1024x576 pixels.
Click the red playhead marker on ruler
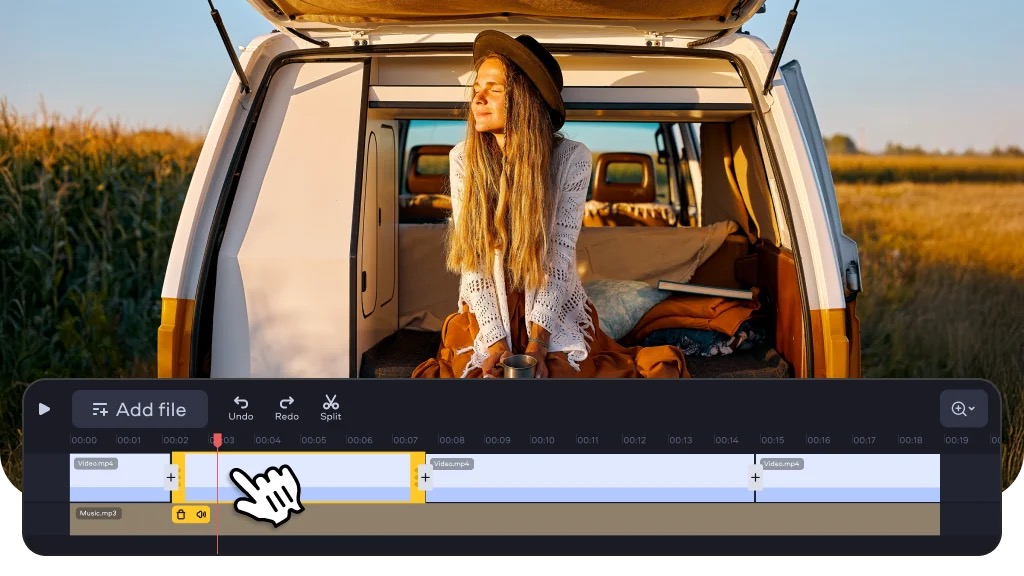point(217,440)
